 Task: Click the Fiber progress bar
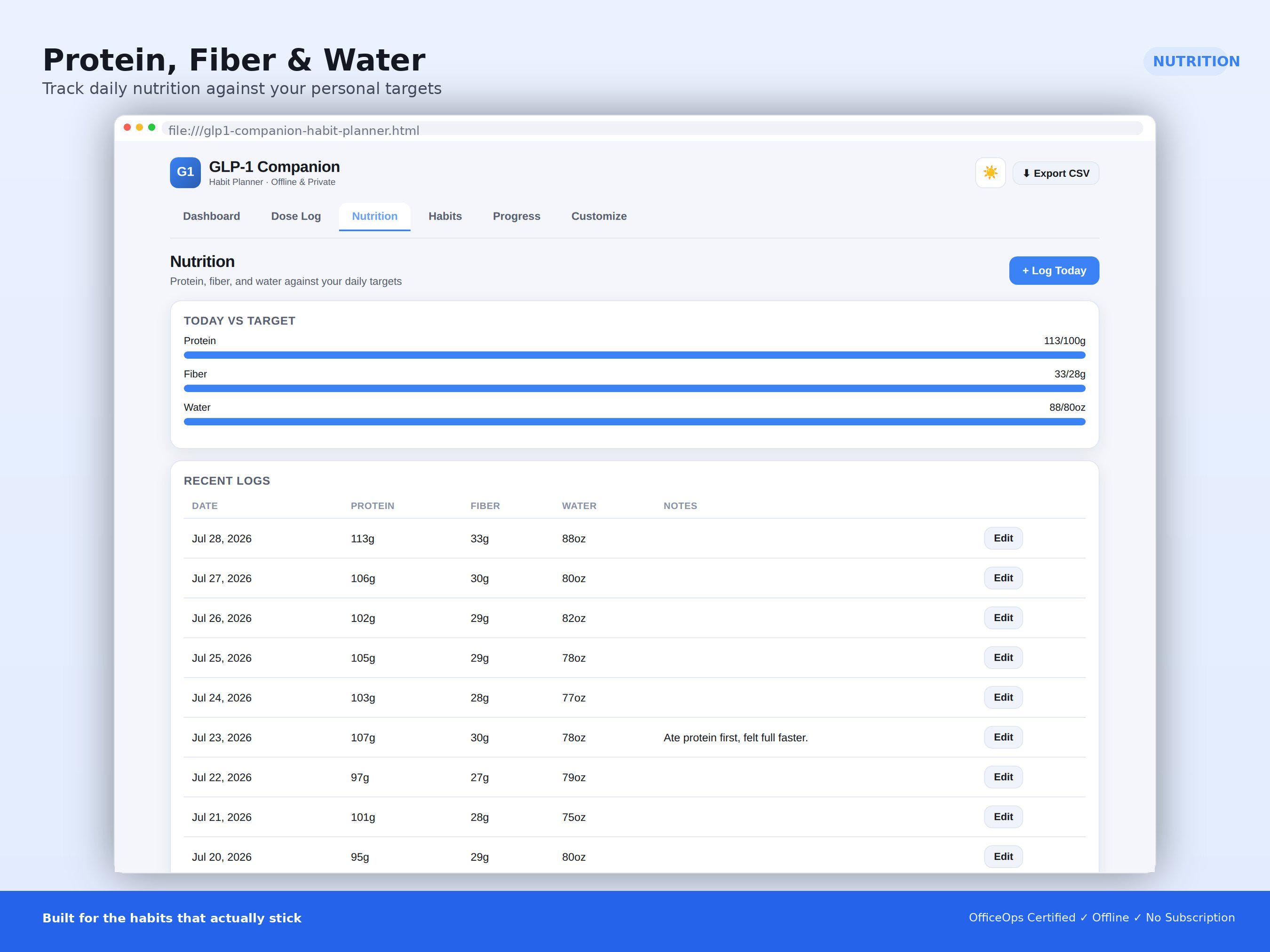click(635, 388)
